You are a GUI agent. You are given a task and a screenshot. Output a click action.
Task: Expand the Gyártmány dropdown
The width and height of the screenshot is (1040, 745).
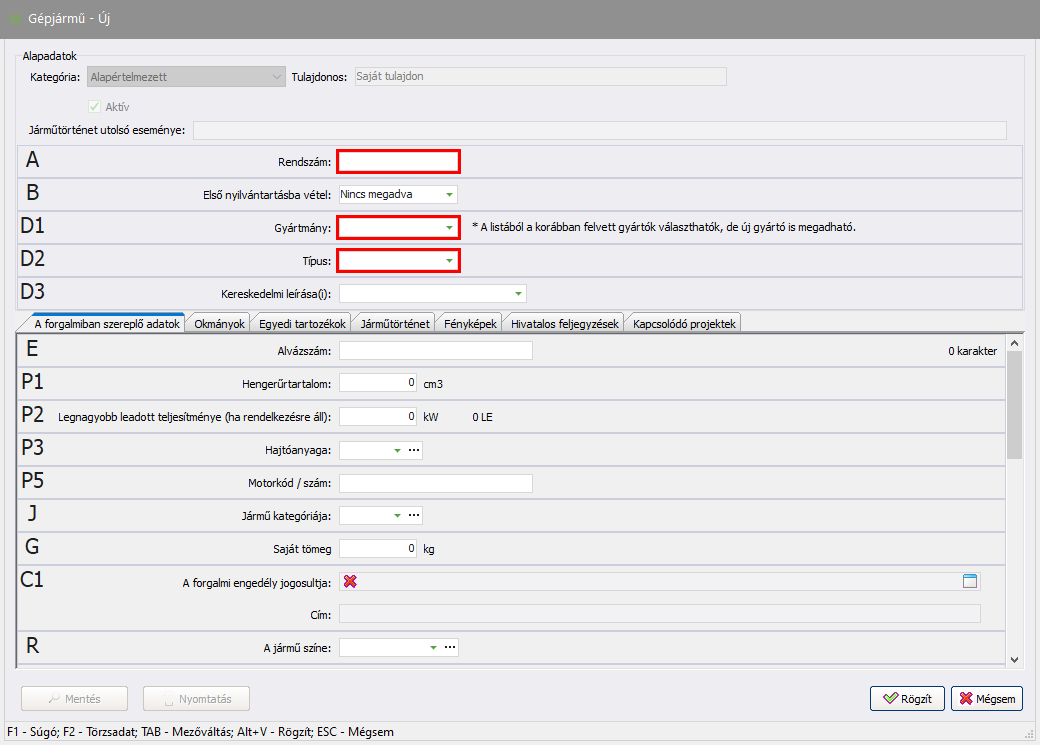click(449, 228)
